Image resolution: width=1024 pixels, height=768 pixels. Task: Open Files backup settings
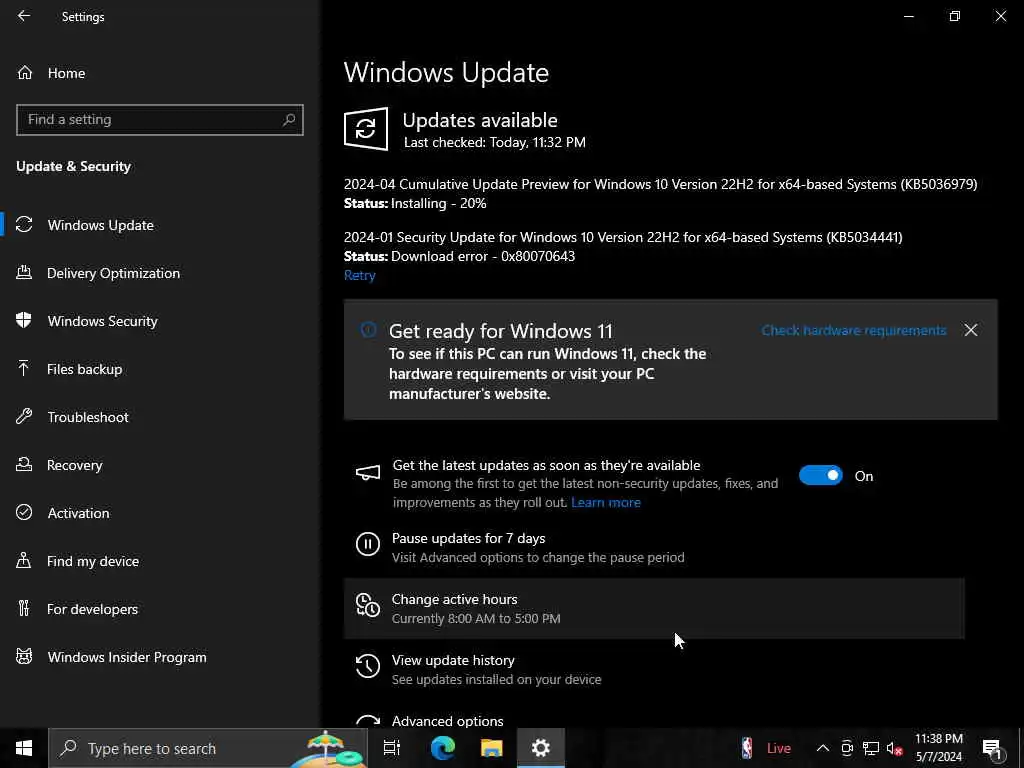(x=84, y=369)
